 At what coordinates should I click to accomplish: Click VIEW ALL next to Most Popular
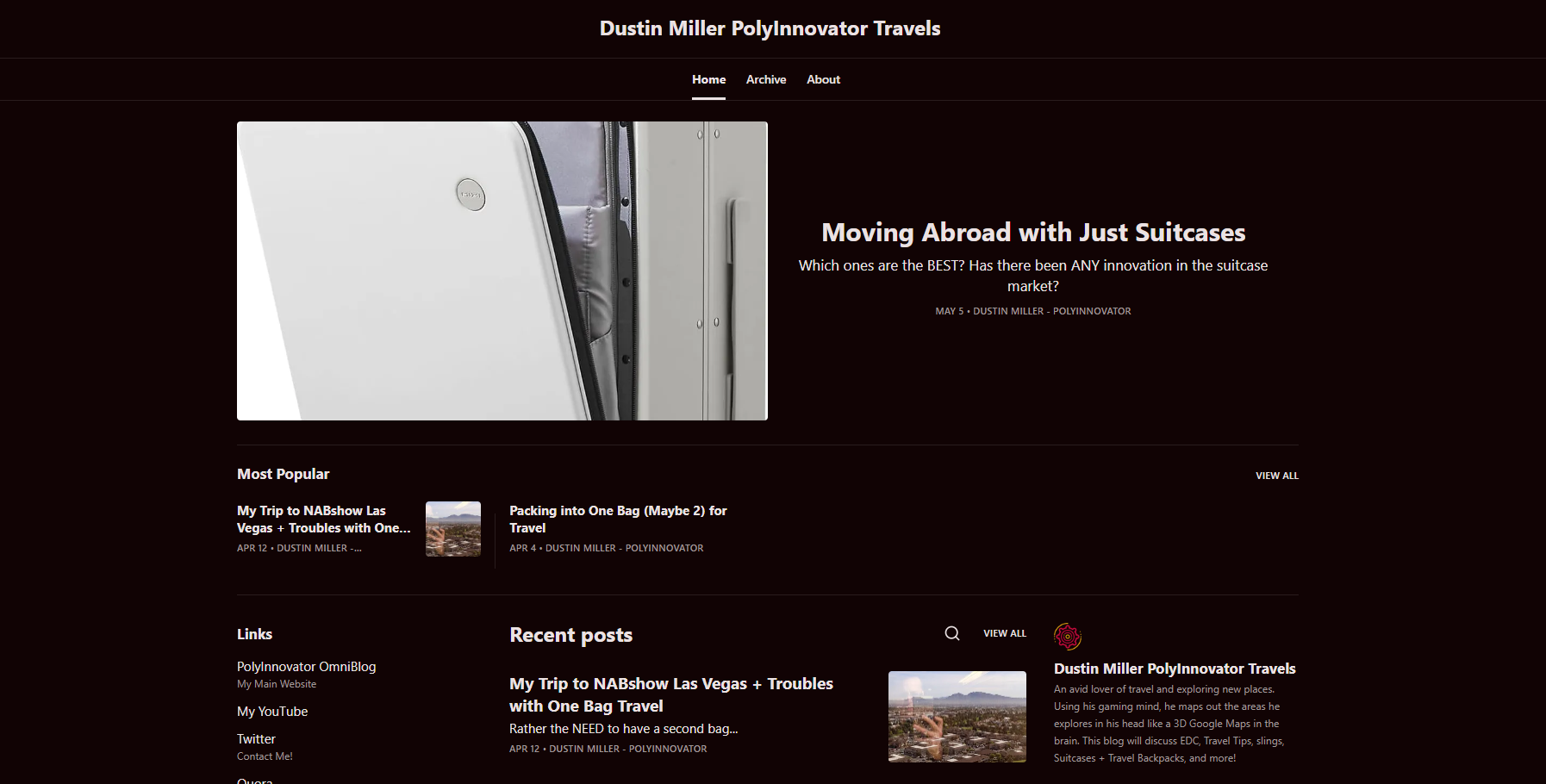click(1277, 475)
